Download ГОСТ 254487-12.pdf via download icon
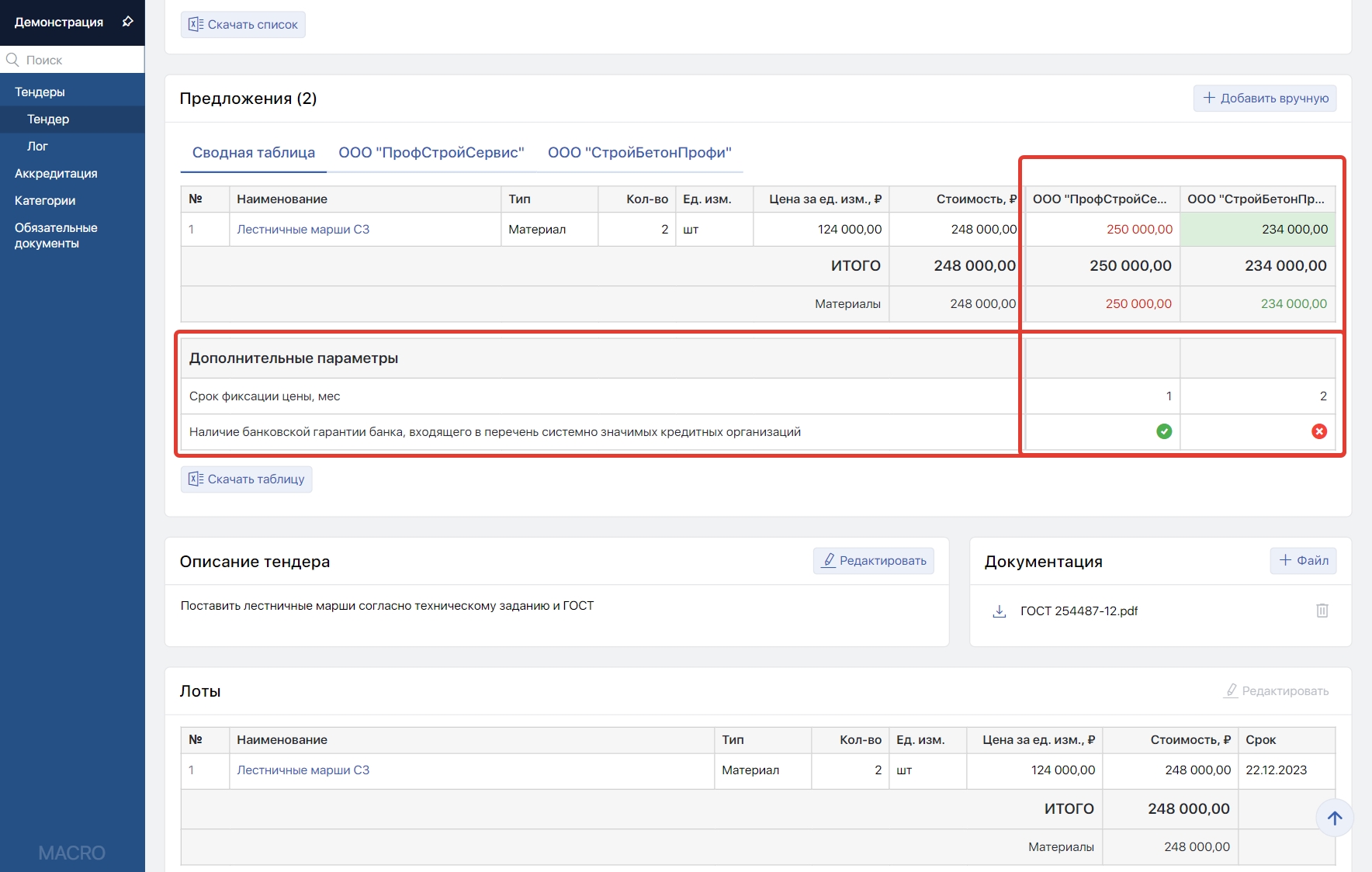Image resolution: width=1372 pixels, height=872 pixels. point(1000,611)
